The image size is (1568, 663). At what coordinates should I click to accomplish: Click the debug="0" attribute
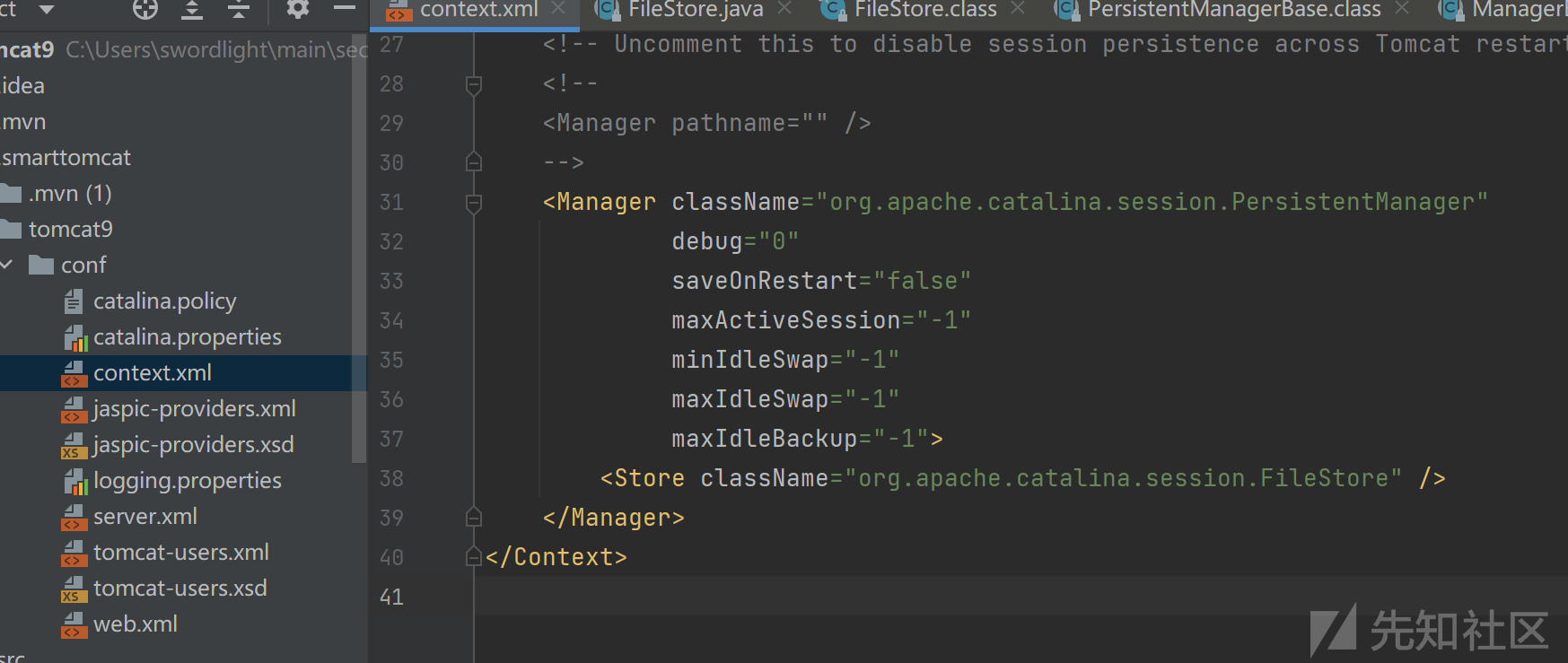click(735, 241)
